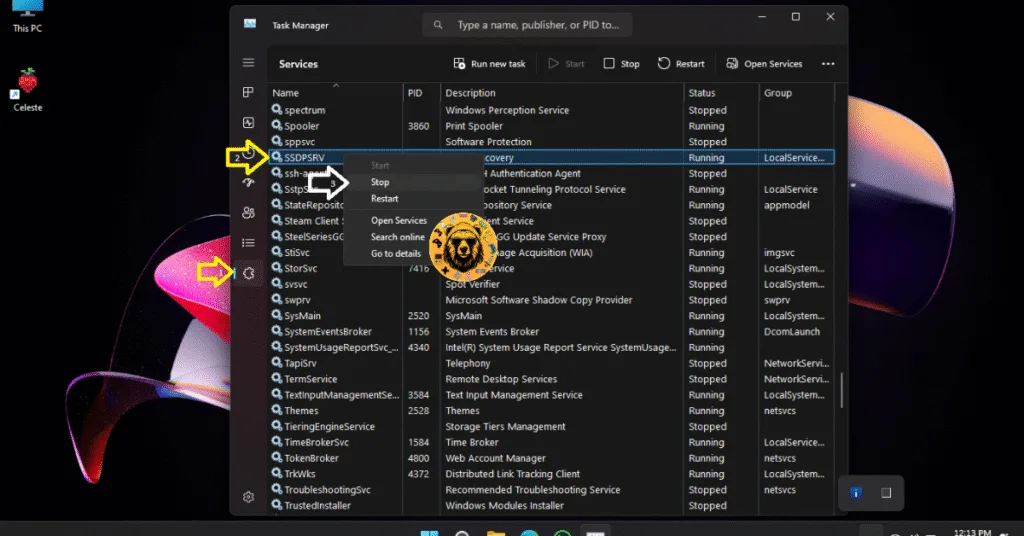
Task: Select the StorSvc service row
Action: (552, 268)
